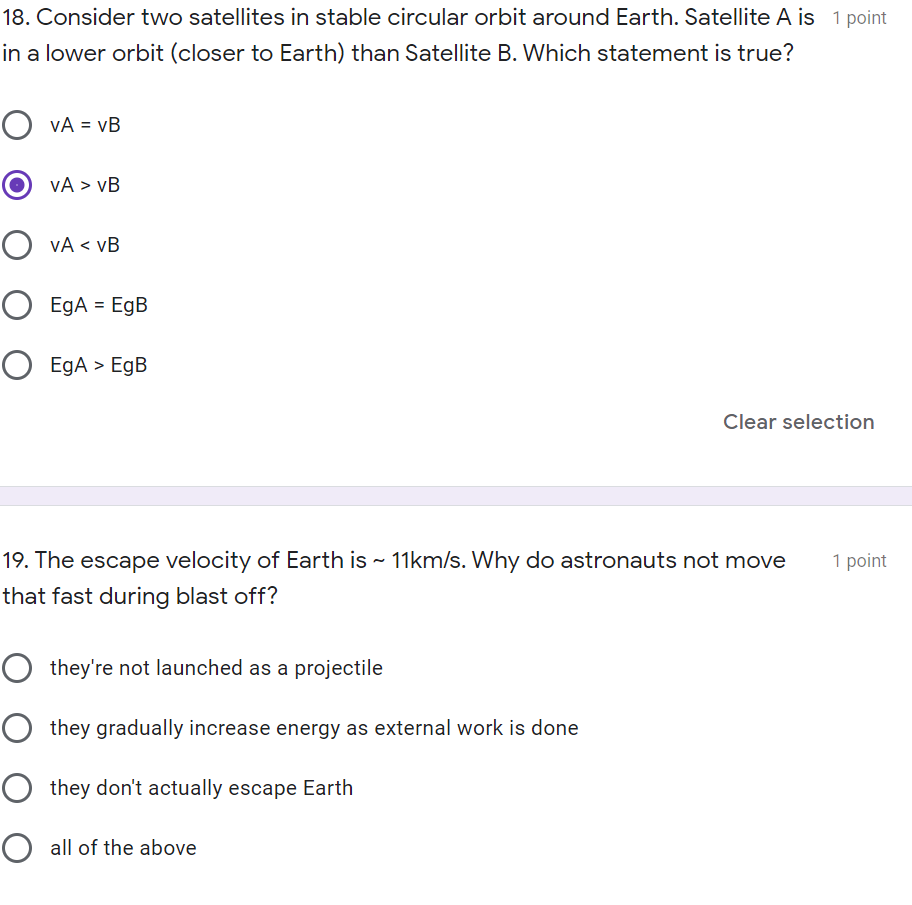Click the filled purple radio indicator
The height and width of the screenshot is (905, 912).
(17, 185)
